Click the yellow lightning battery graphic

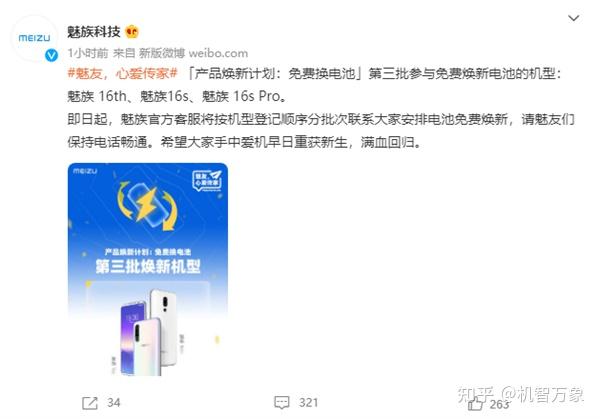tap(147, 205)
